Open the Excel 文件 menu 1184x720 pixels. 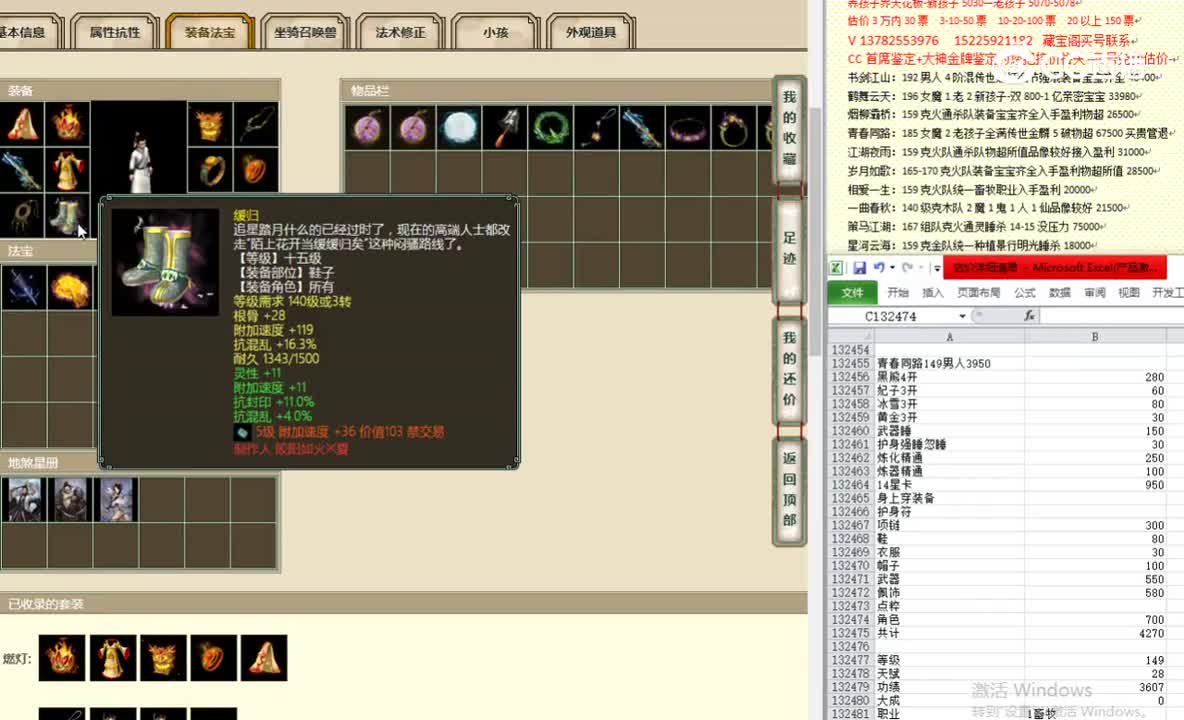[x=853, y=293]
